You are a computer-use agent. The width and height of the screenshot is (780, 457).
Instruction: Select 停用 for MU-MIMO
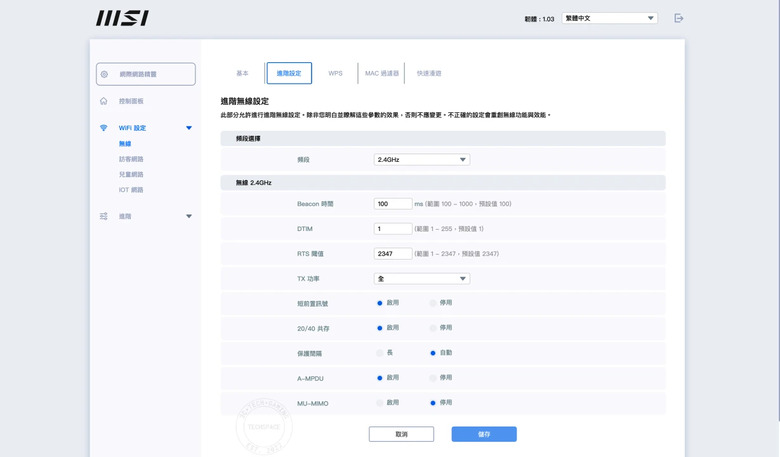433,403
